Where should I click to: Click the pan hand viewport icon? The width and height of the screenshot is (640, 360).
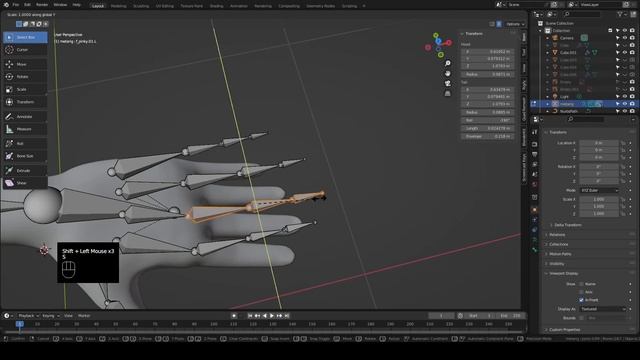coord(448,73)
